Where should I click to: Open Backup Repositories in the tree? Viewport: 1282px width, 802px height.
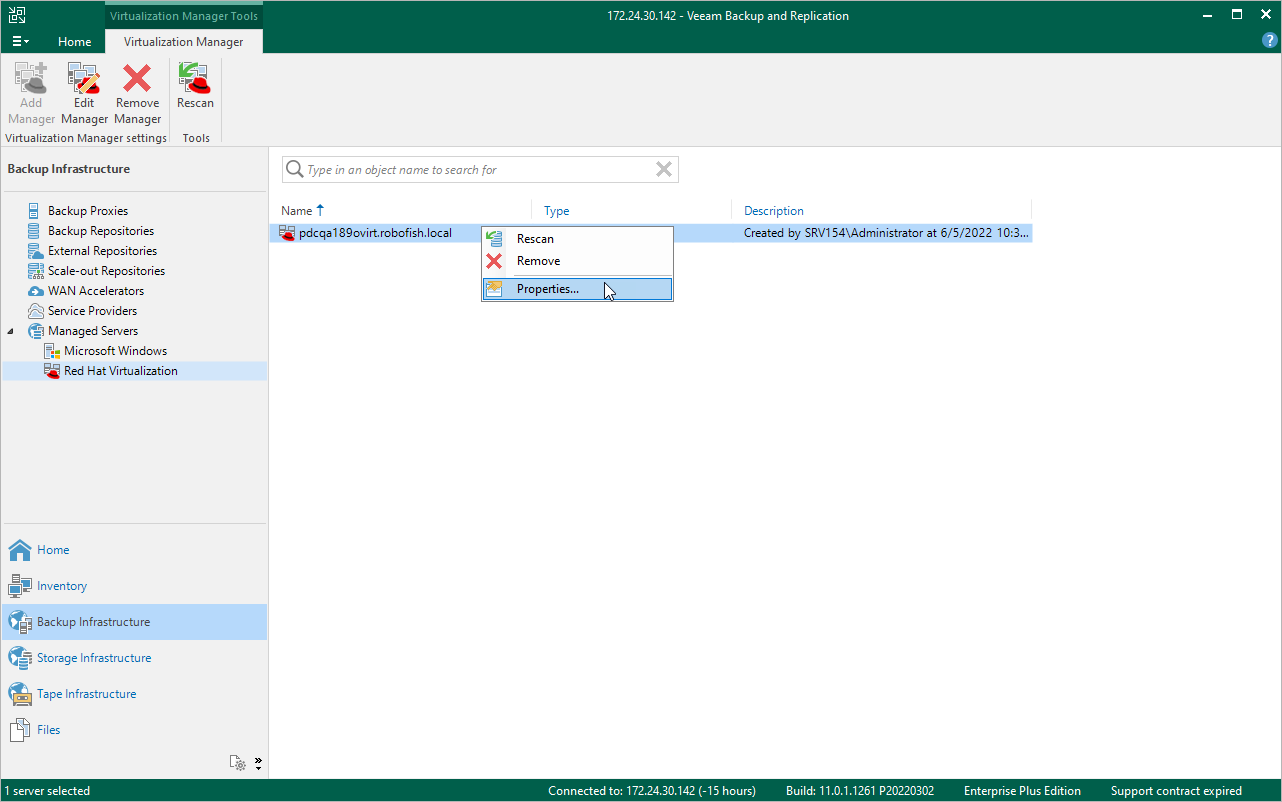coord(101,231)
